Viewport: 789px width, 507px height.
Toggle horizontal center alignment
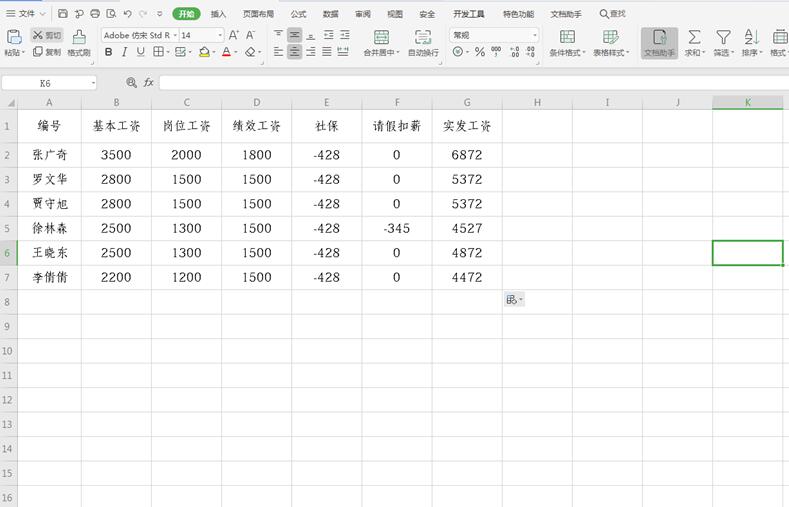pos(294,52)
